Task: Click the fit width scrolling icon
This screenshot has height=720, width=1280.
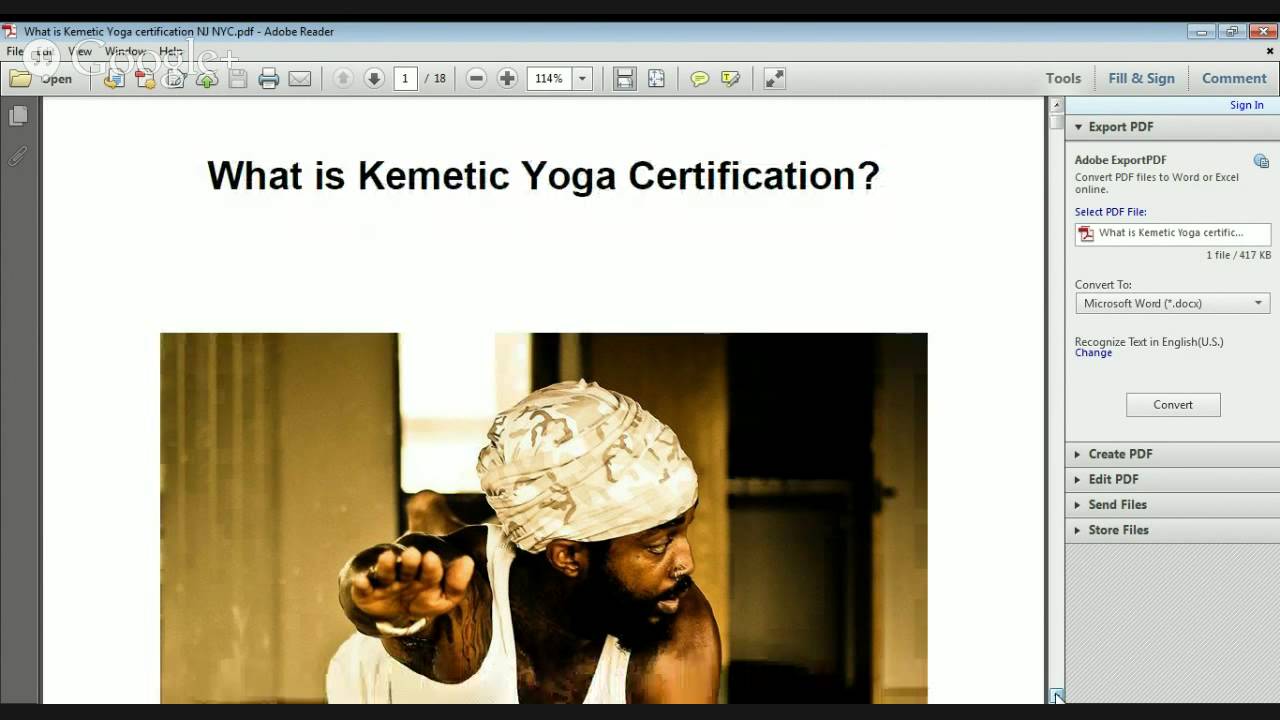Action: (625, 78)
